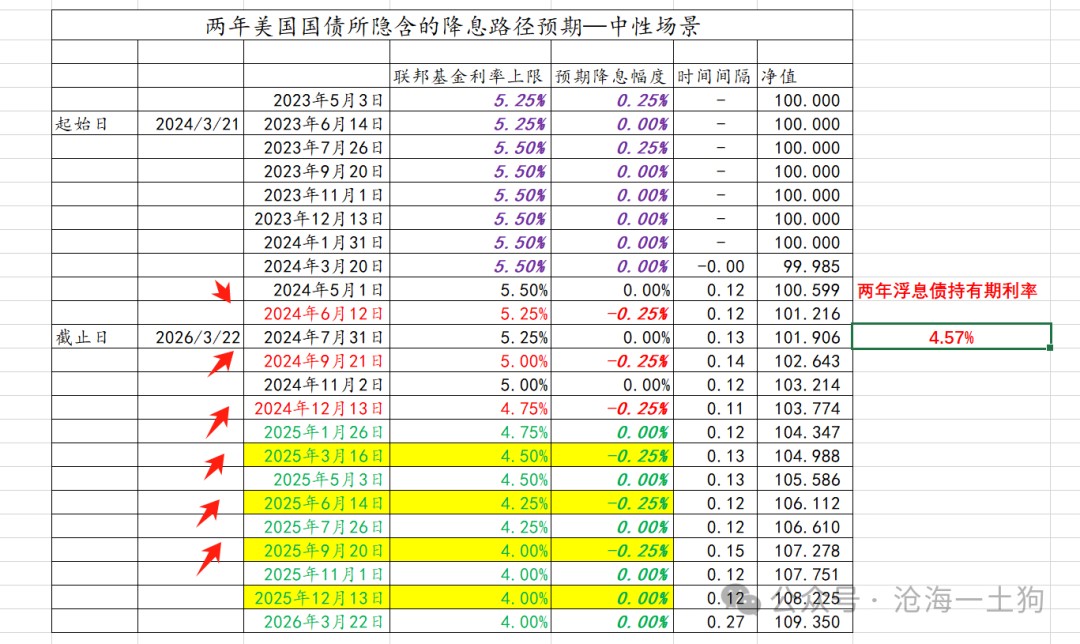Select the green-bordered cell showing 4.57%

click(951, 337)
